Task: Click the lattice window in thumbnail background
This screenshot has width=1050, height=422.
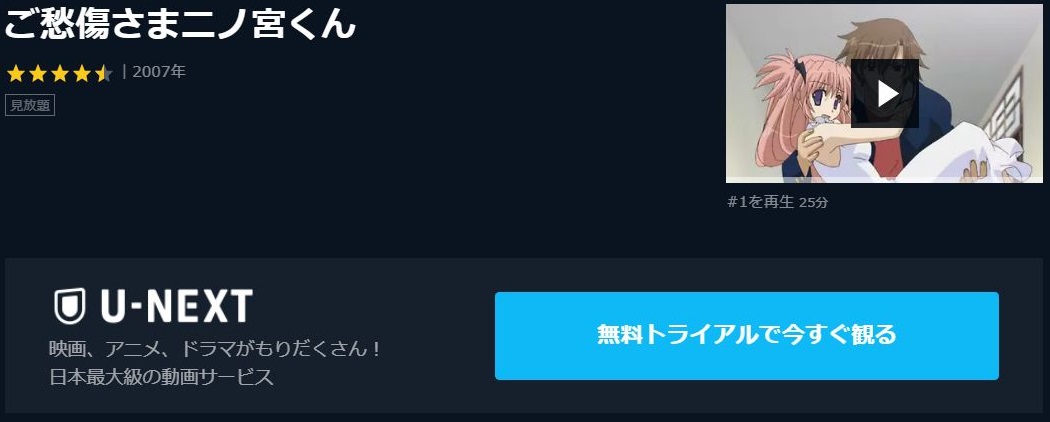Action: pyautogui.click(x=1003, y=107)
